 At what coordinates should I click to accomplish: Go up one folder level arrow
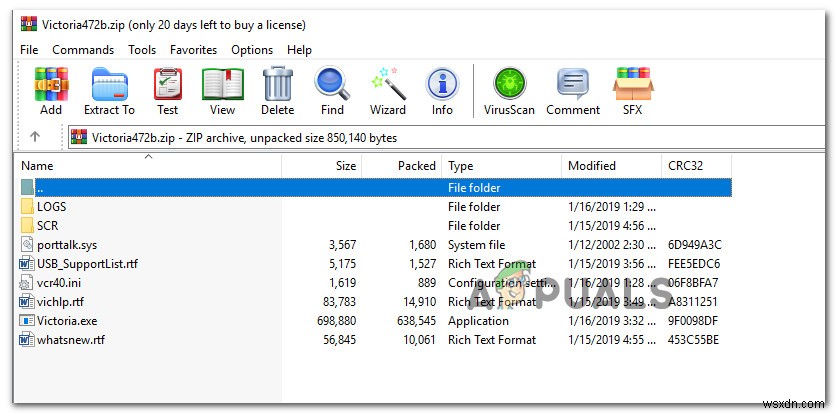35,137
